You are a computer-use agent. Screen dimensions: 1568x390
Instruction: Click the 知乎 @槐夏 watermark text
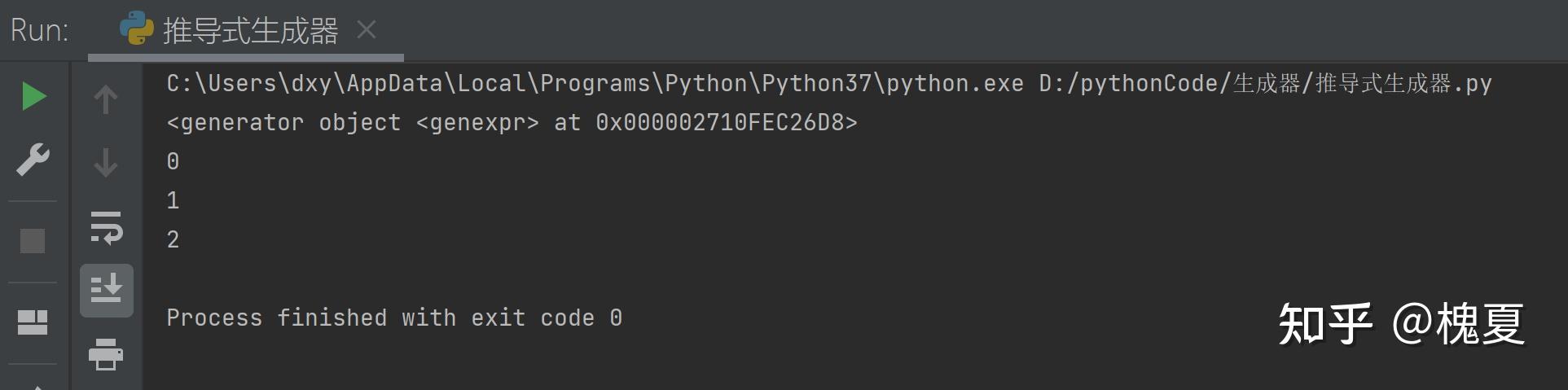tap(1401, 324)
